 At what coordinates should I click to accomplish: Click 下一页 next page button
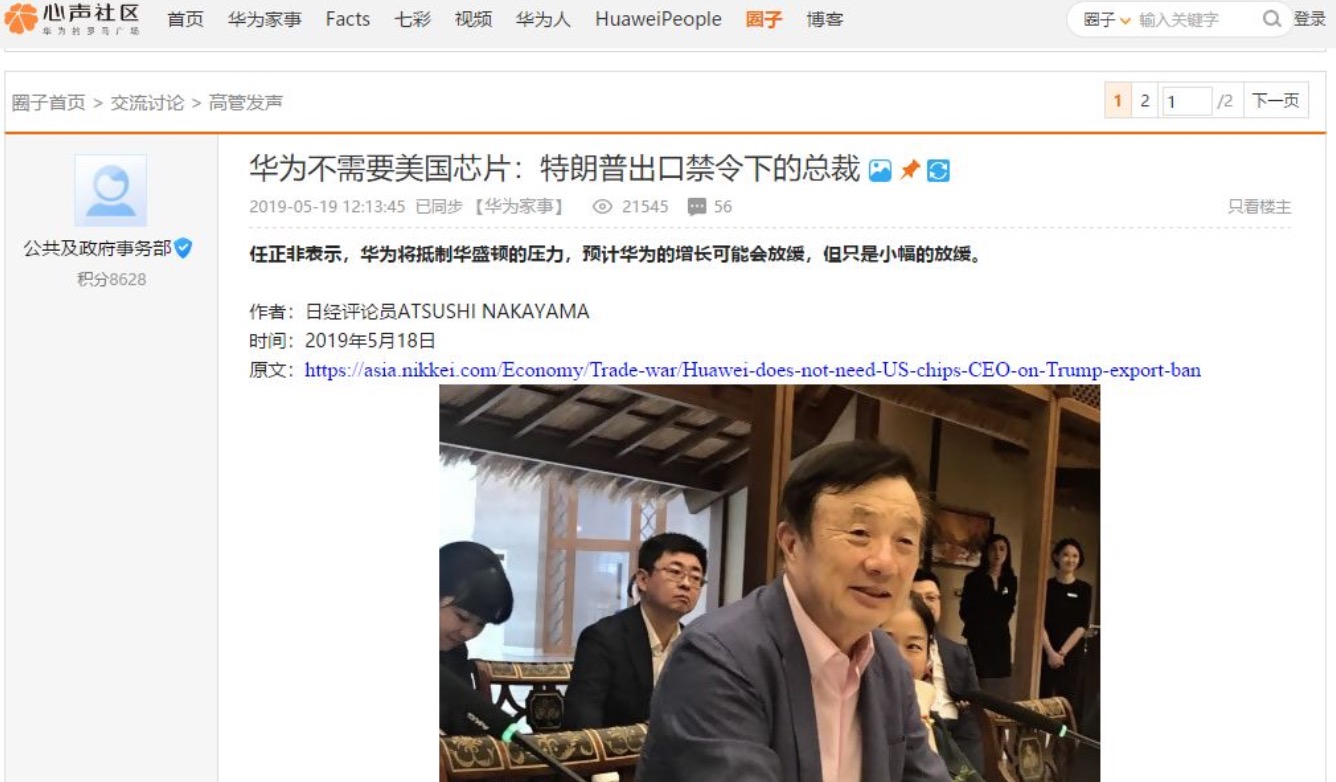tap(1276, 100)
